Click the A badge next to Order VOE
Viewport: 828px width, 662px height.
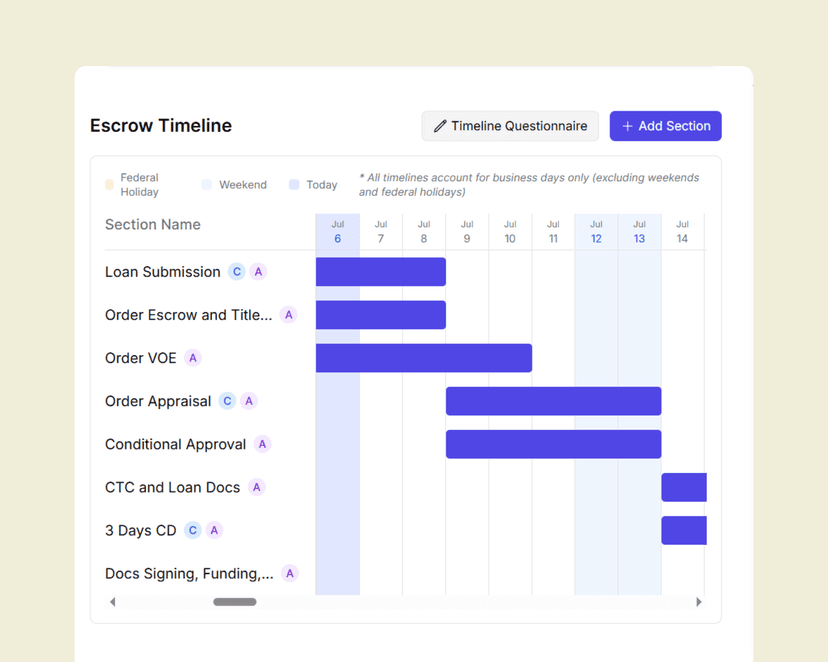pyautogui.click(x=193, y=358)
